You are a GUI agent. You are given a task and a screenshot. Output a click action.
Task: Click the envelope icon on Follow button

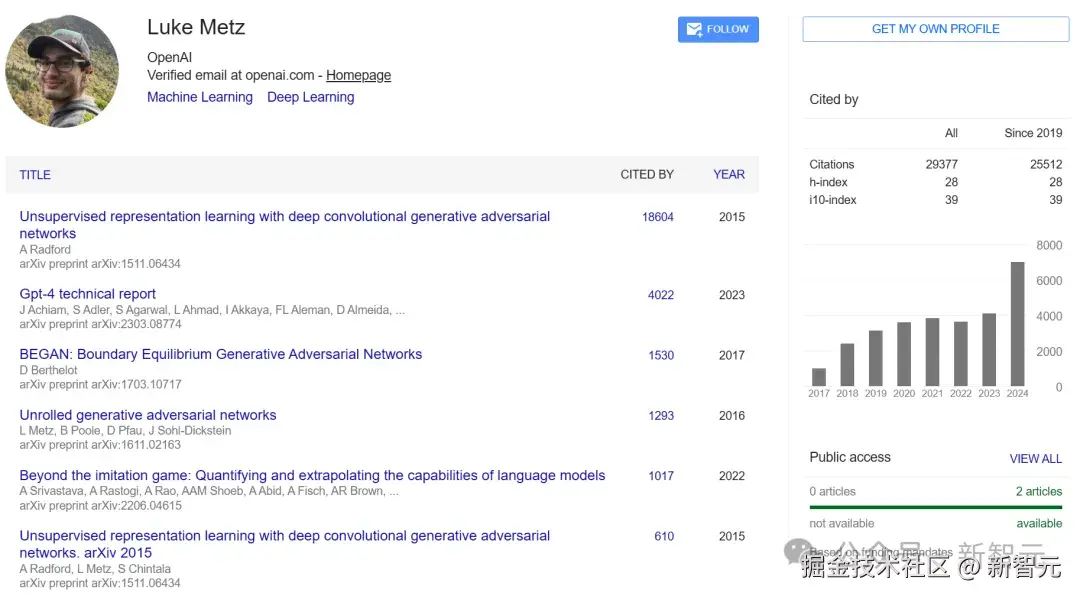point(693,30)
